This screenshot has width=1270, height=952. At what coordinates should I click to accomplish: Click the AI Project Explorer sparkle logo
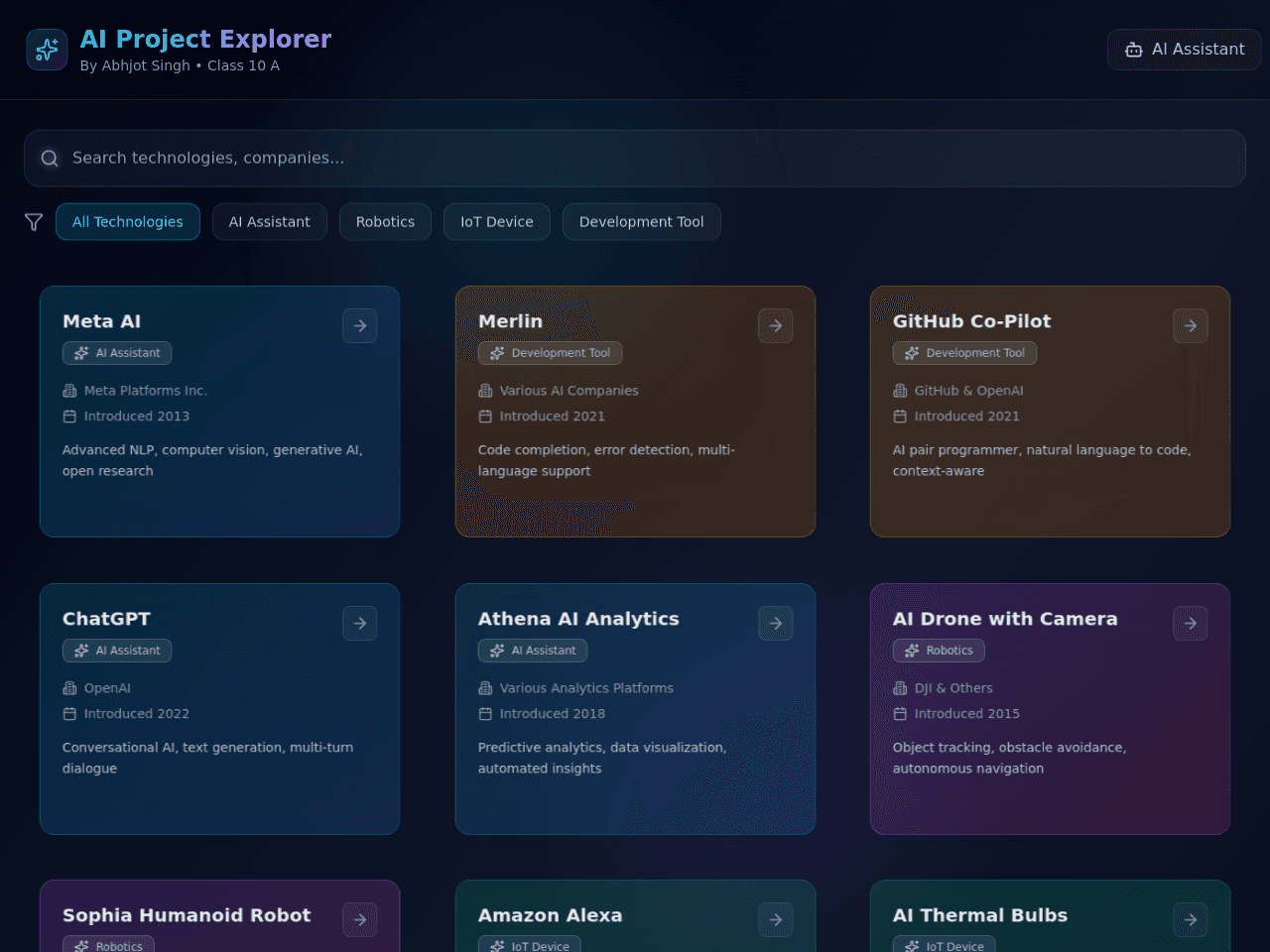click(x=47, y=50)
